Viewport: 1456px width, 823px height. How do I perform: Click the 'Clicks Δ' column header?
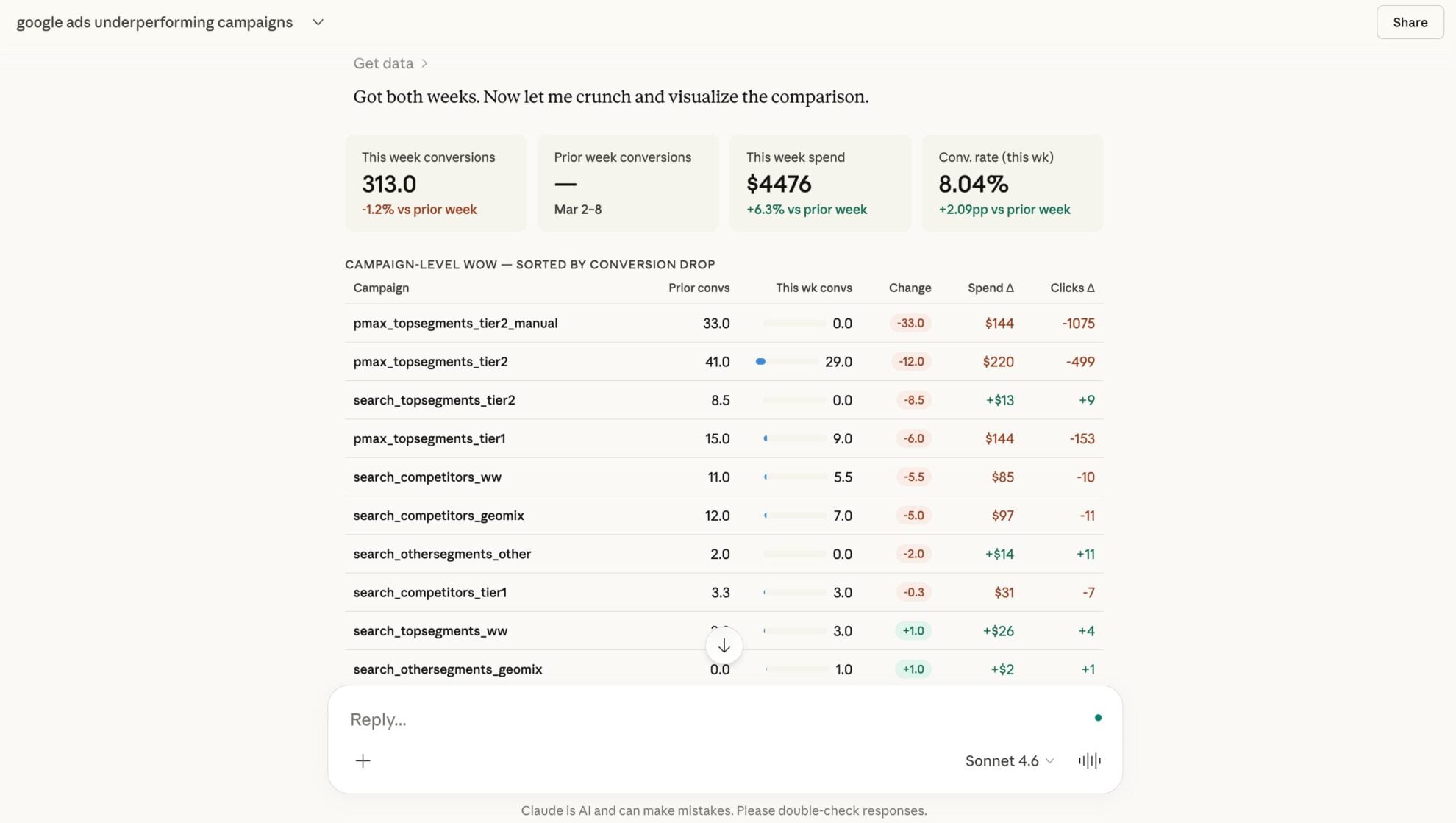click(x=1072, y=288)
